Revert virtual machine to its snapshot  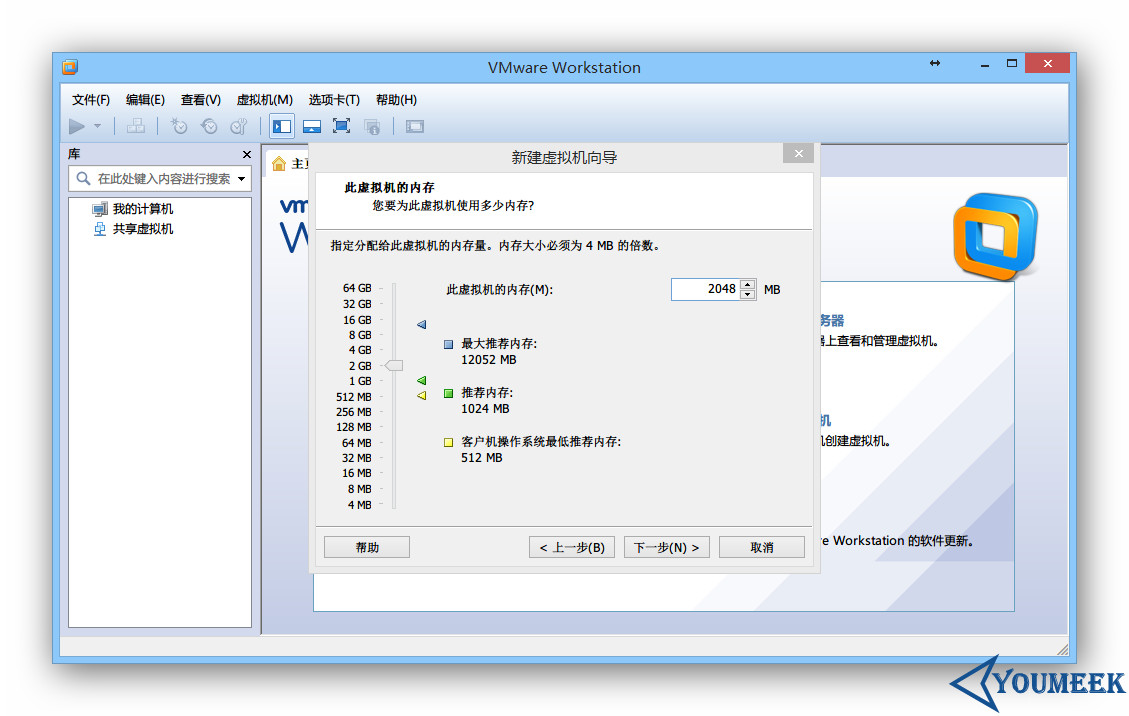tap(209, 125)
